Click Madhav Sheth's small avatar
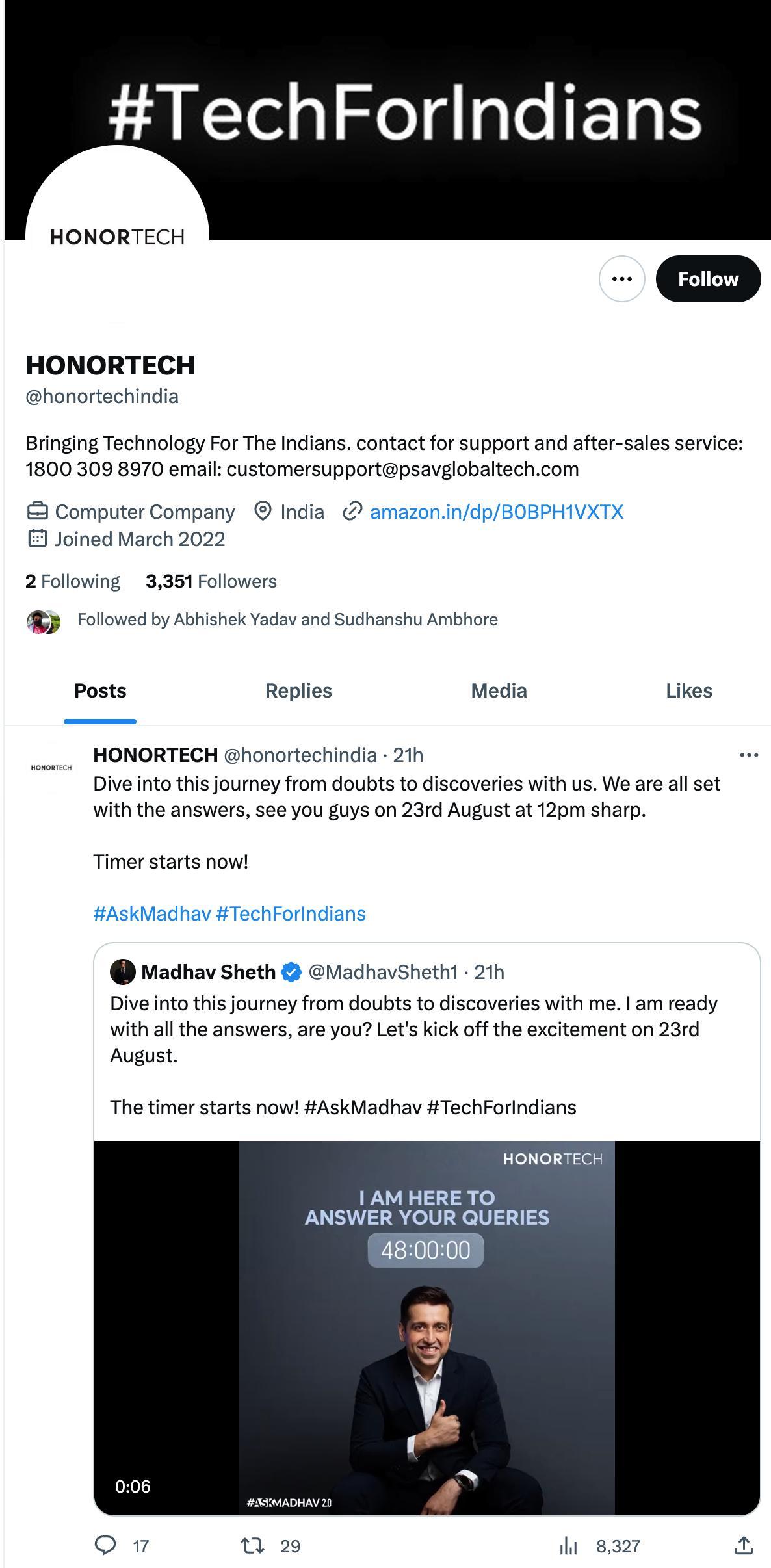Viewport: 771px width, 1568px height. click(x=122, y=972)
